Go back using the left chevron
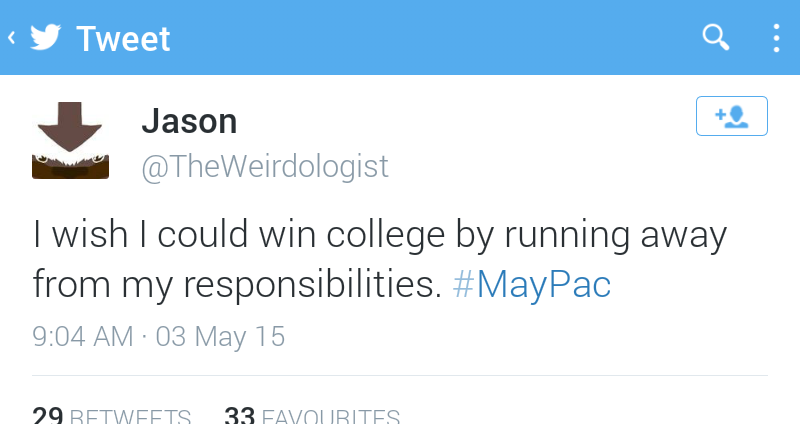Image resolution: width=800 pixels, height=443 pixels. [x=11, y=37]
